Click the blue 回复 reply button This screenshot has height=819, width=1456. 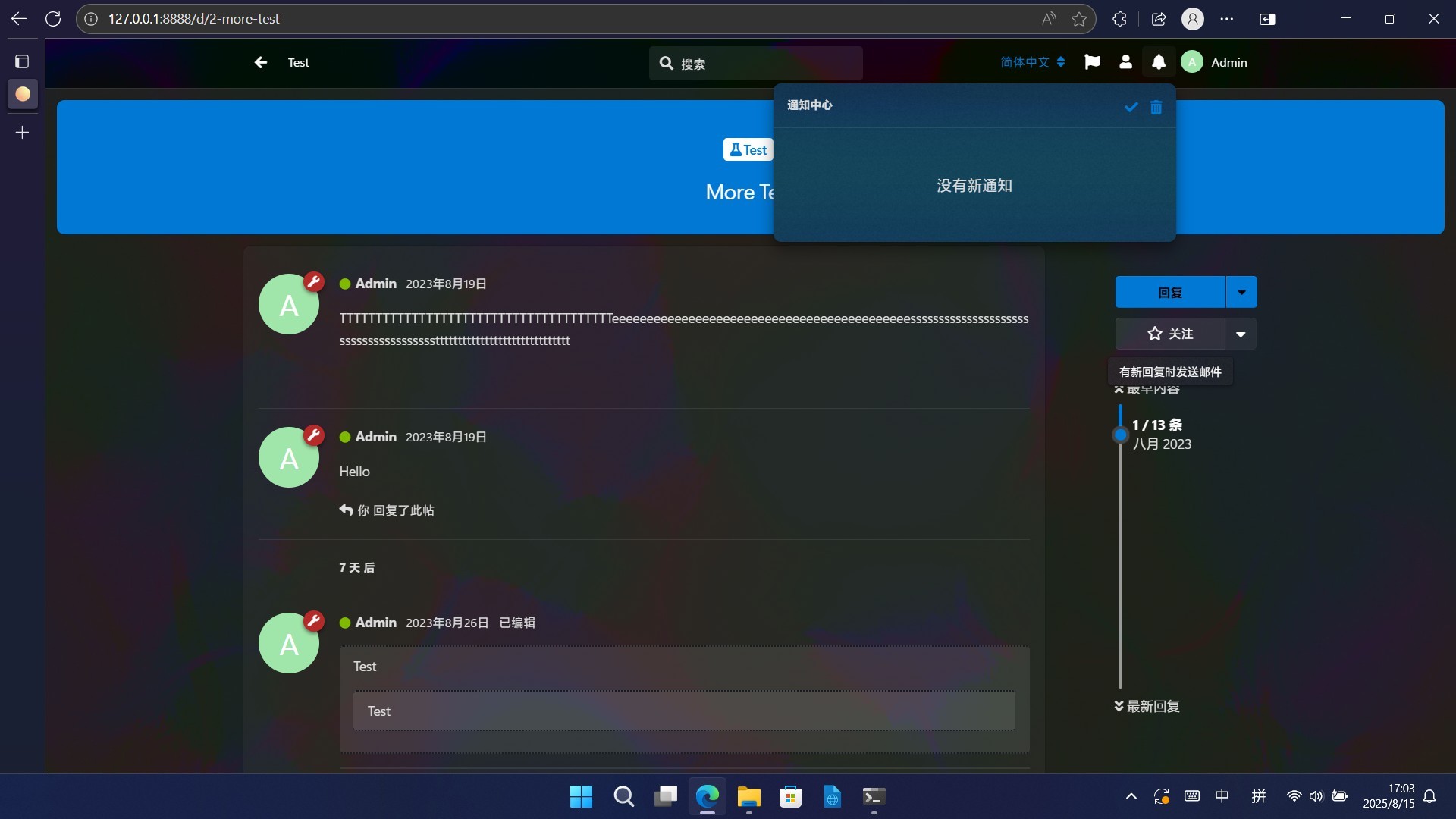tap(1169, 293)
